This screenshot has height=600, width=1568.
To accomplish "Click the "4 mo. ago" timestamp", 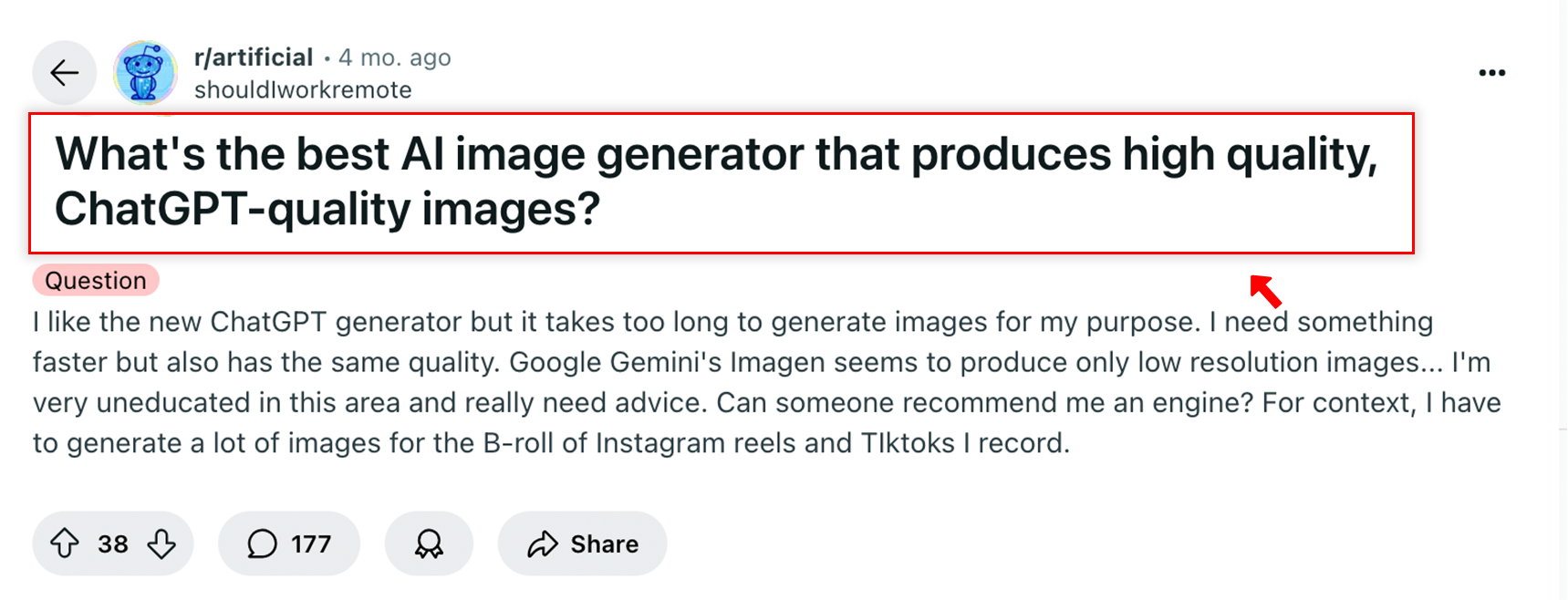I will 395,57.
